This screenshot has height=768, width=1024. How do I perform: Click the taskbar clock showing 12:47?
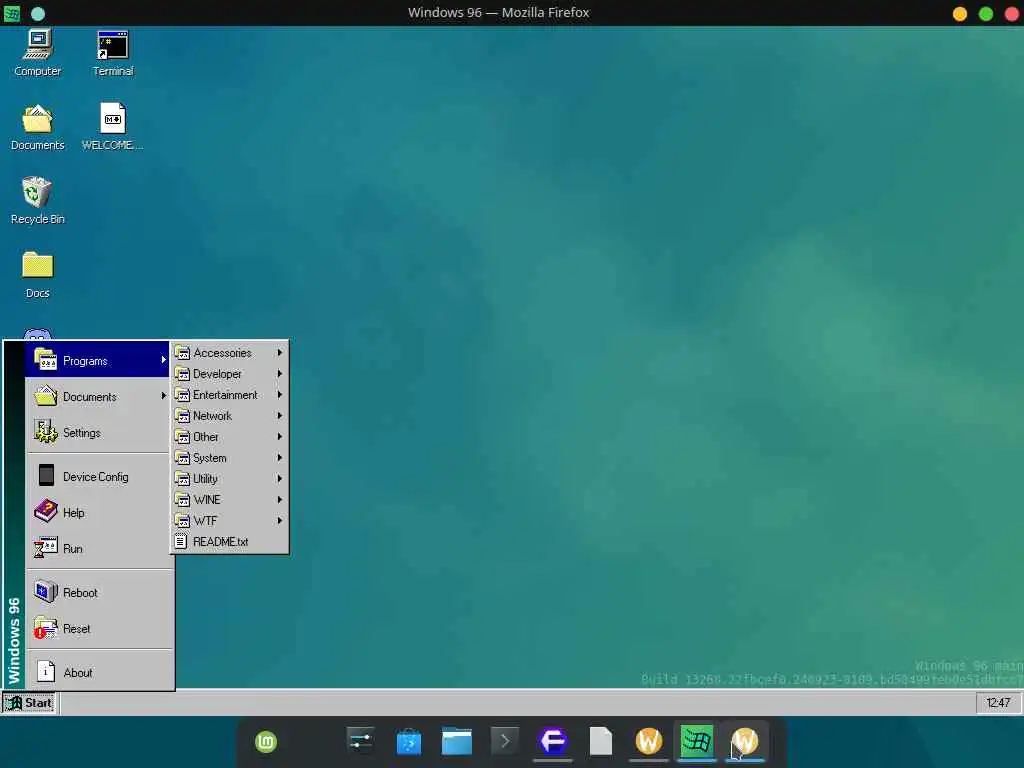[x=998, y=703]
